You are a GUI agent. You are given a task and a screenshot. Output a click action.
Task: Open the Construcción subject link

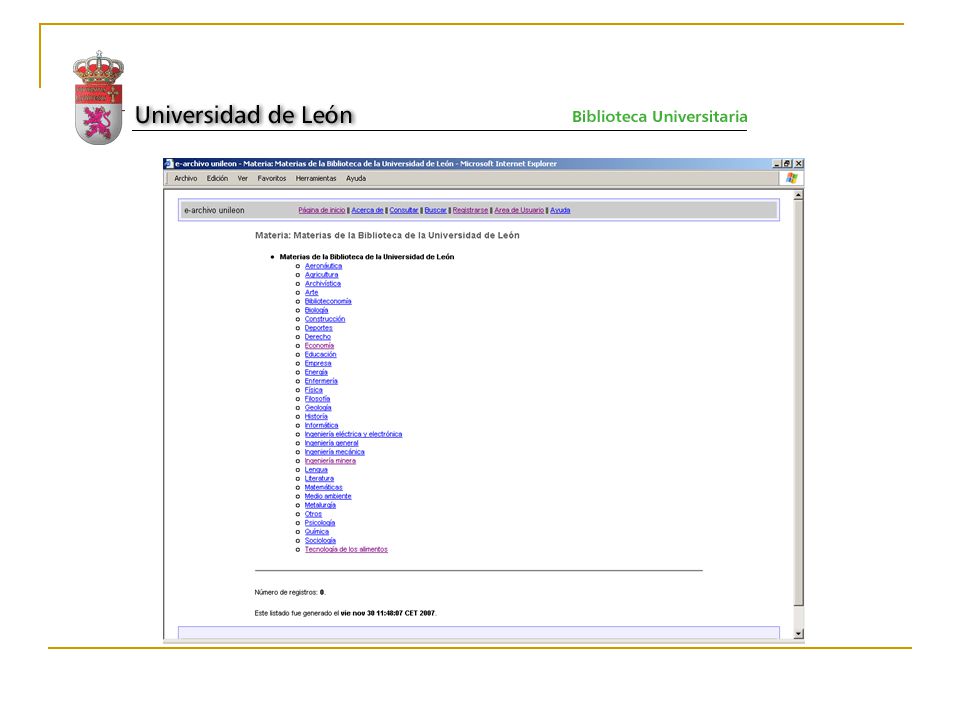[x=325, y=319]
